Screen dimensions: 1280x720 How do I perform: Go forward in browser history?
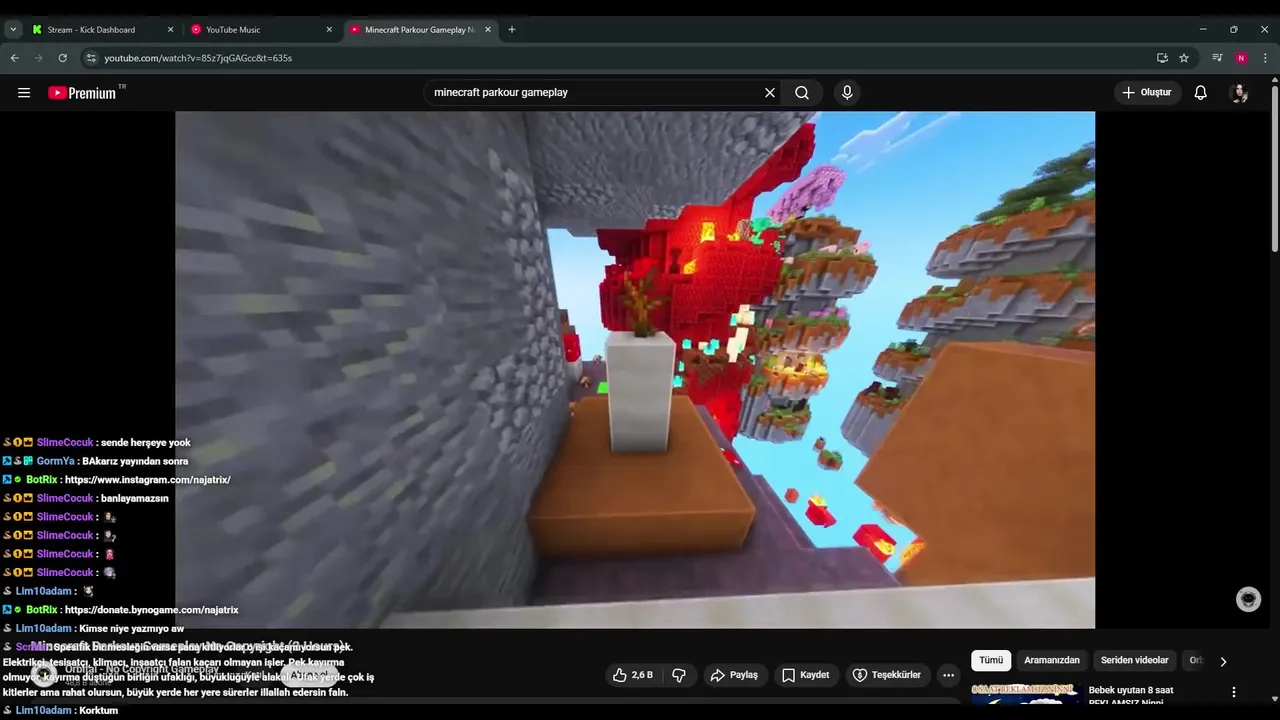pos(39,58)
